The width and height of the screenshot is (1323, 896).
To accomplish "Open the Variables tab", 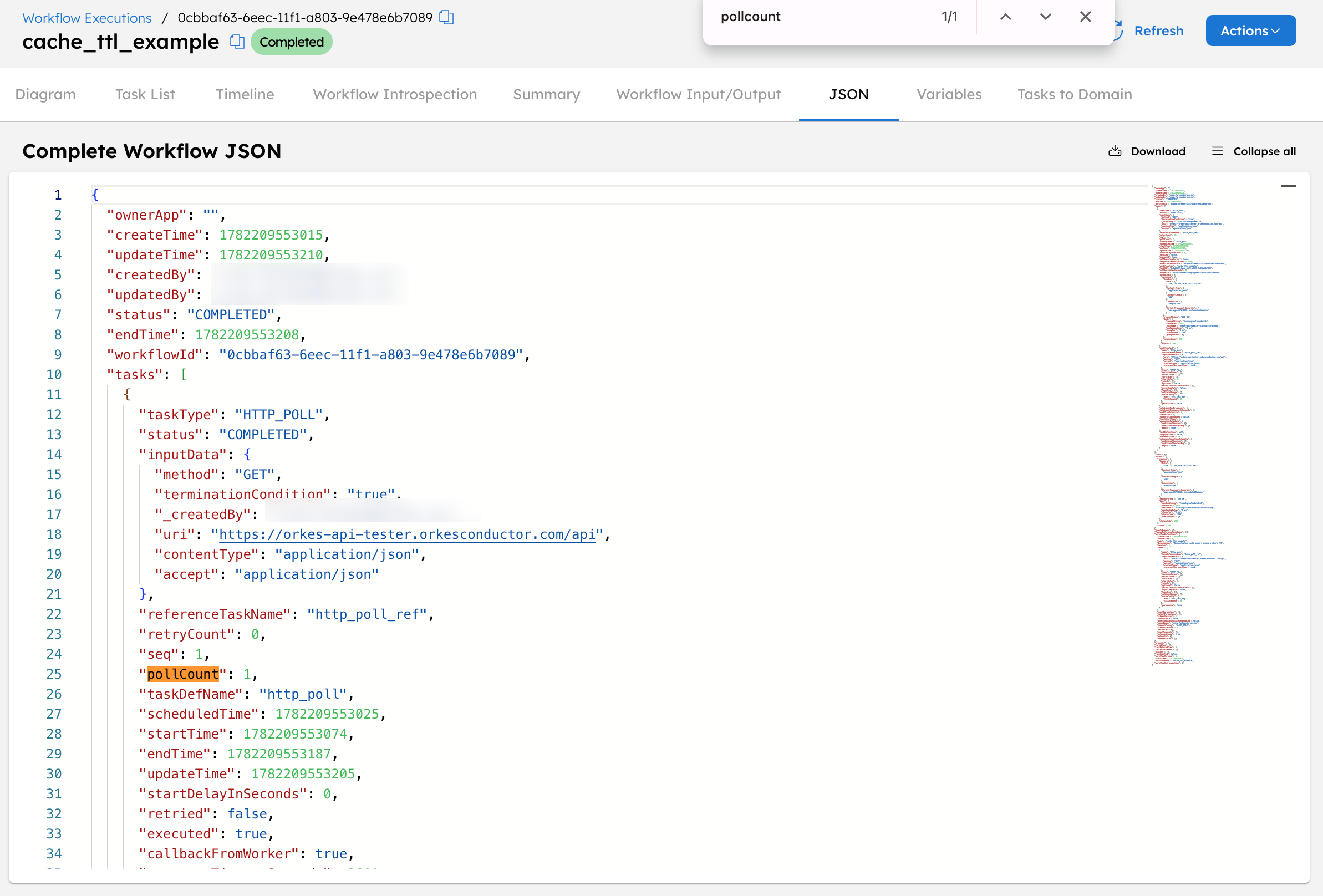I will tap(949, 94).
